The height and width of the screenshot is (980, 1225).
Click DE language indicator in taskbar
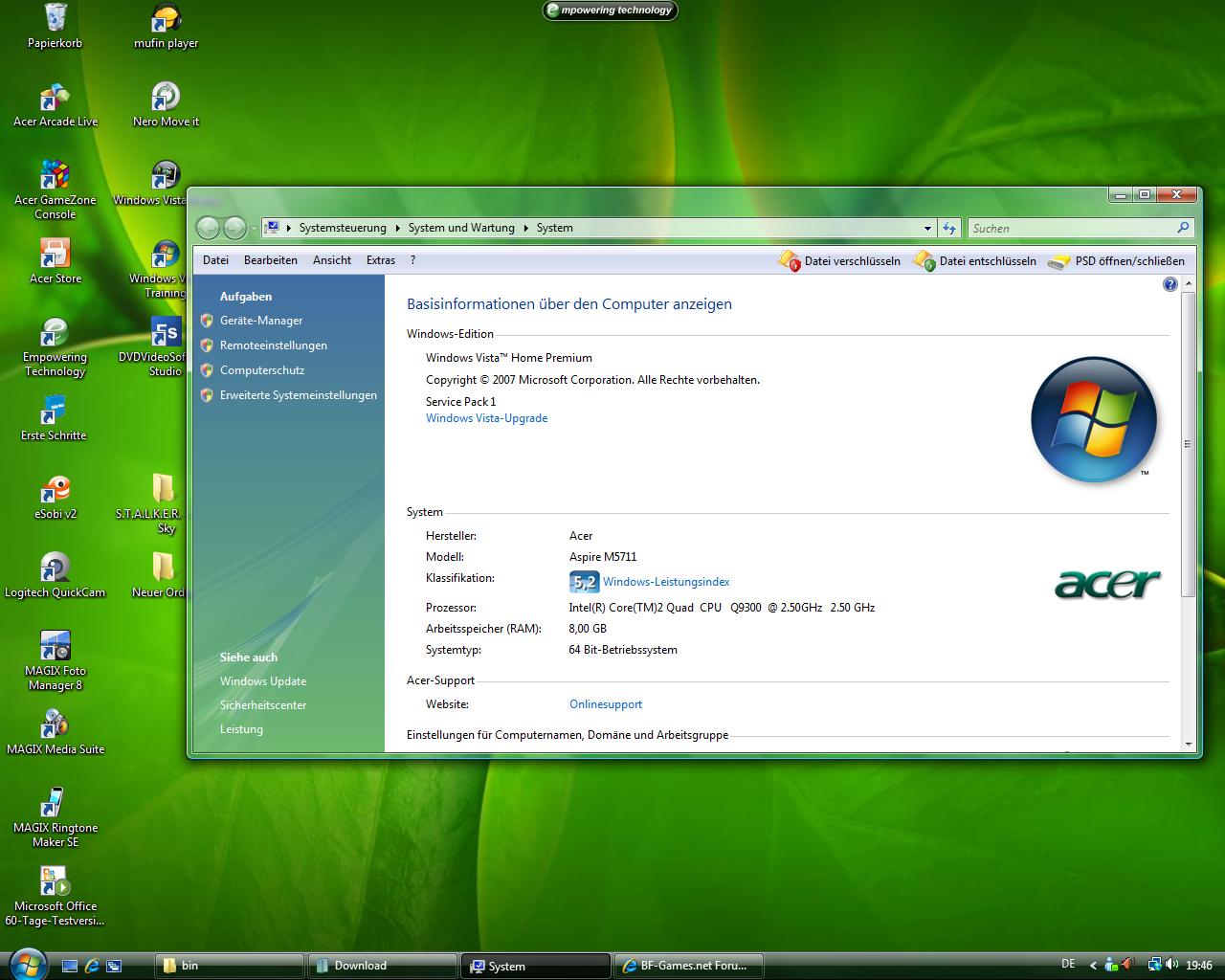coord(1068,964)
